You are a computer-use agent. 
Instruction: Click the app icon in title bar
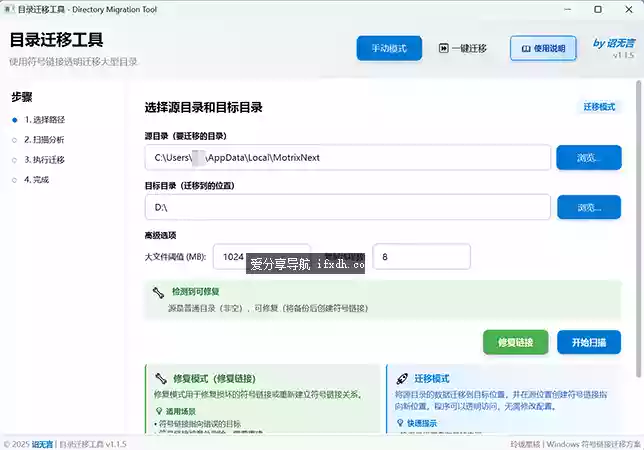click(x=9, y=9)
